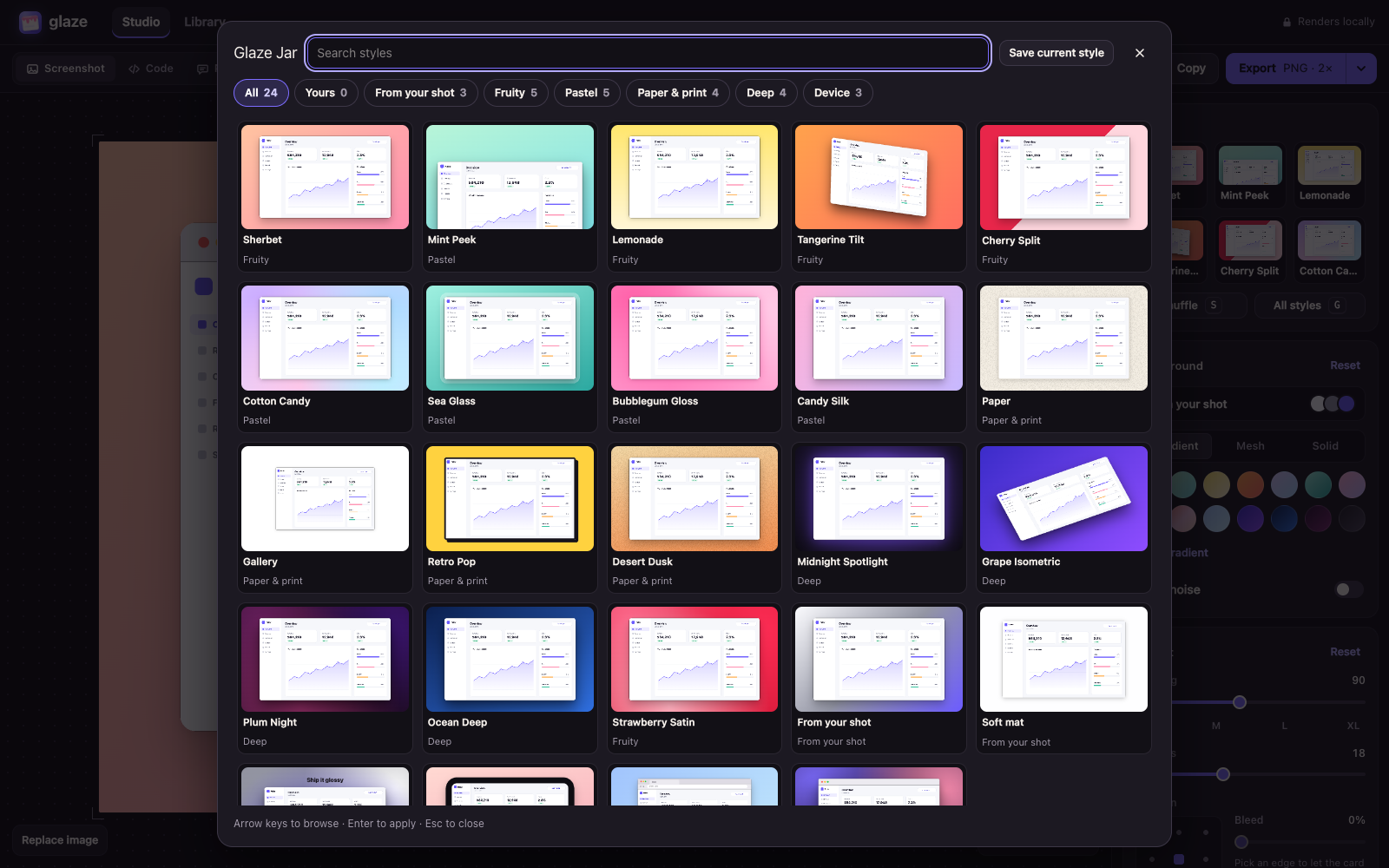
Task: Apply the Sherbet style thumbnail
Action: pos(325,177)
